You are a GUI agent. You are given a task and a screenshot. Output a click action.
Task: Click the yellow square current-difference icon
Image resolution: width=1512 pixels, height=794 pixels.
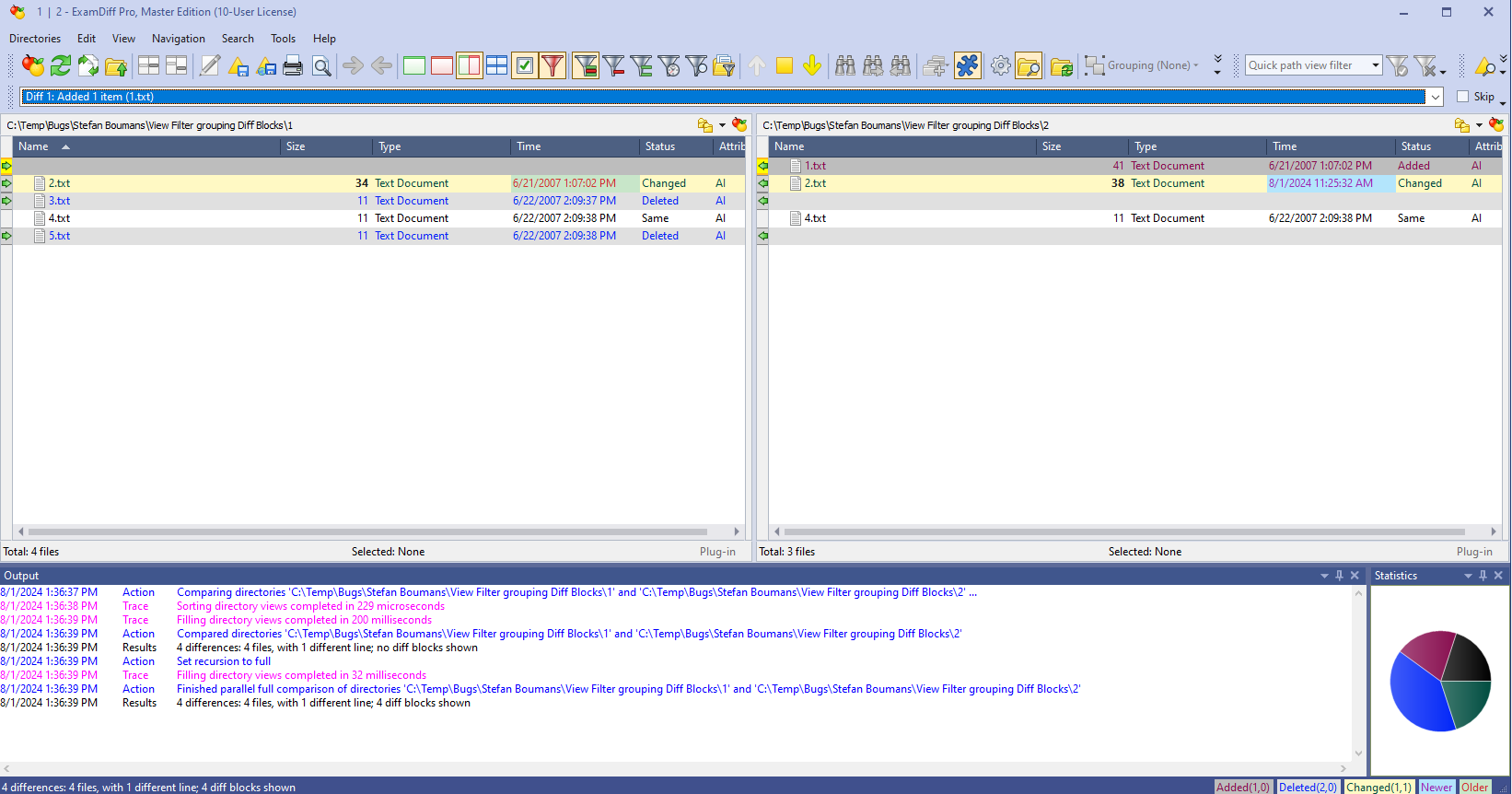785,65
